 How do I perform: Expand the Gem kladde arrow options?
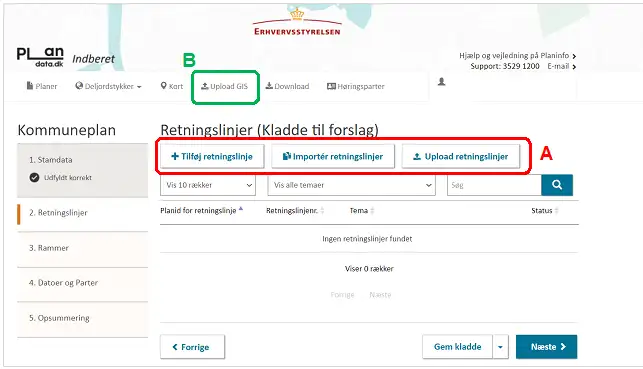[500, 347]
